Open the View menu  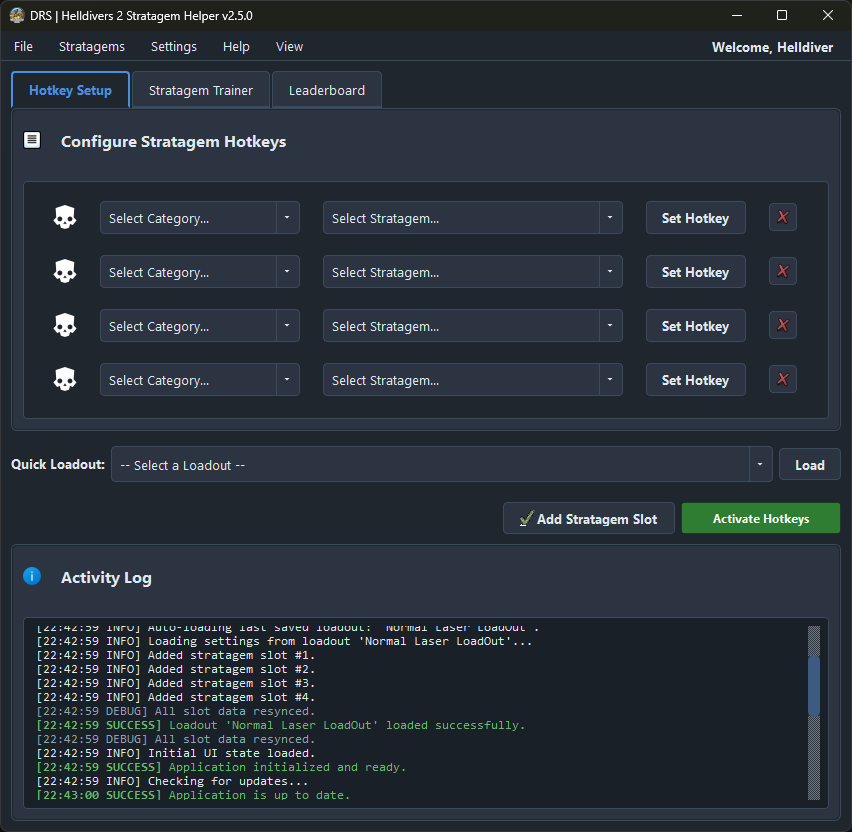[x=290, y=47]
